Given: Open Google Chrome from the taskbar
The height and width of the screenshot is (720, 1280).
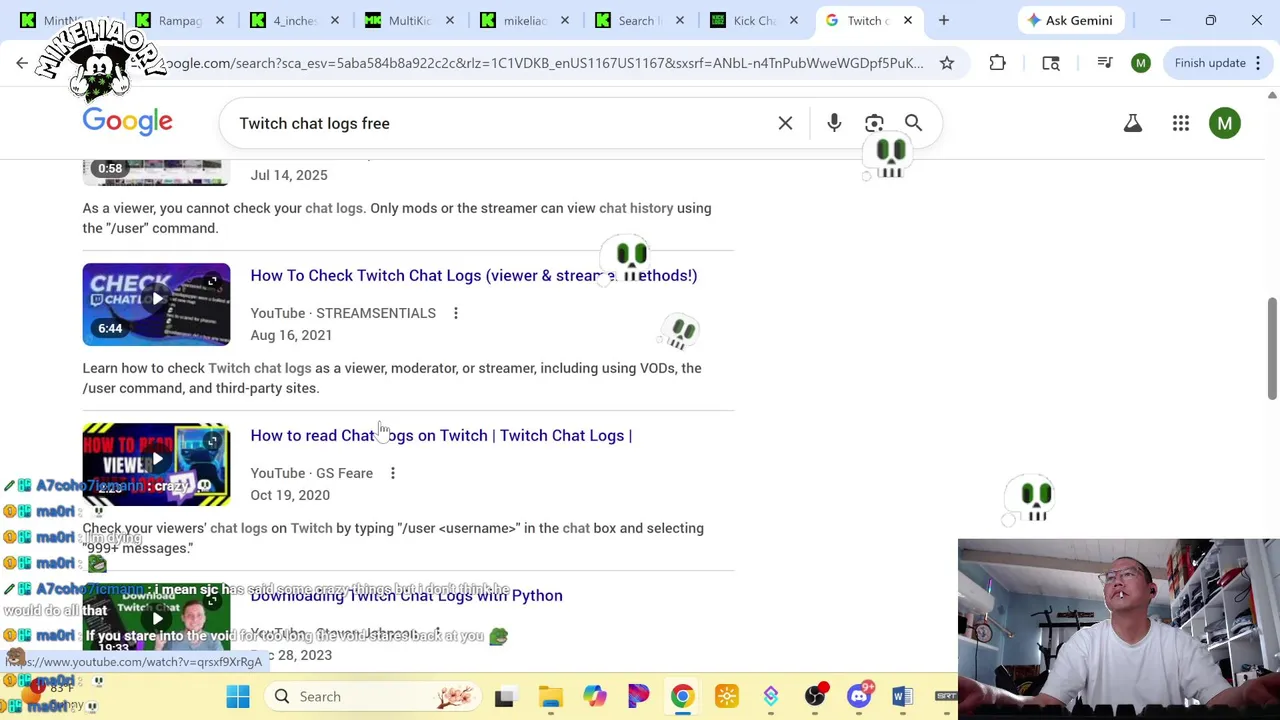Looking at the screenshot, I should click(x=682, y=696).
